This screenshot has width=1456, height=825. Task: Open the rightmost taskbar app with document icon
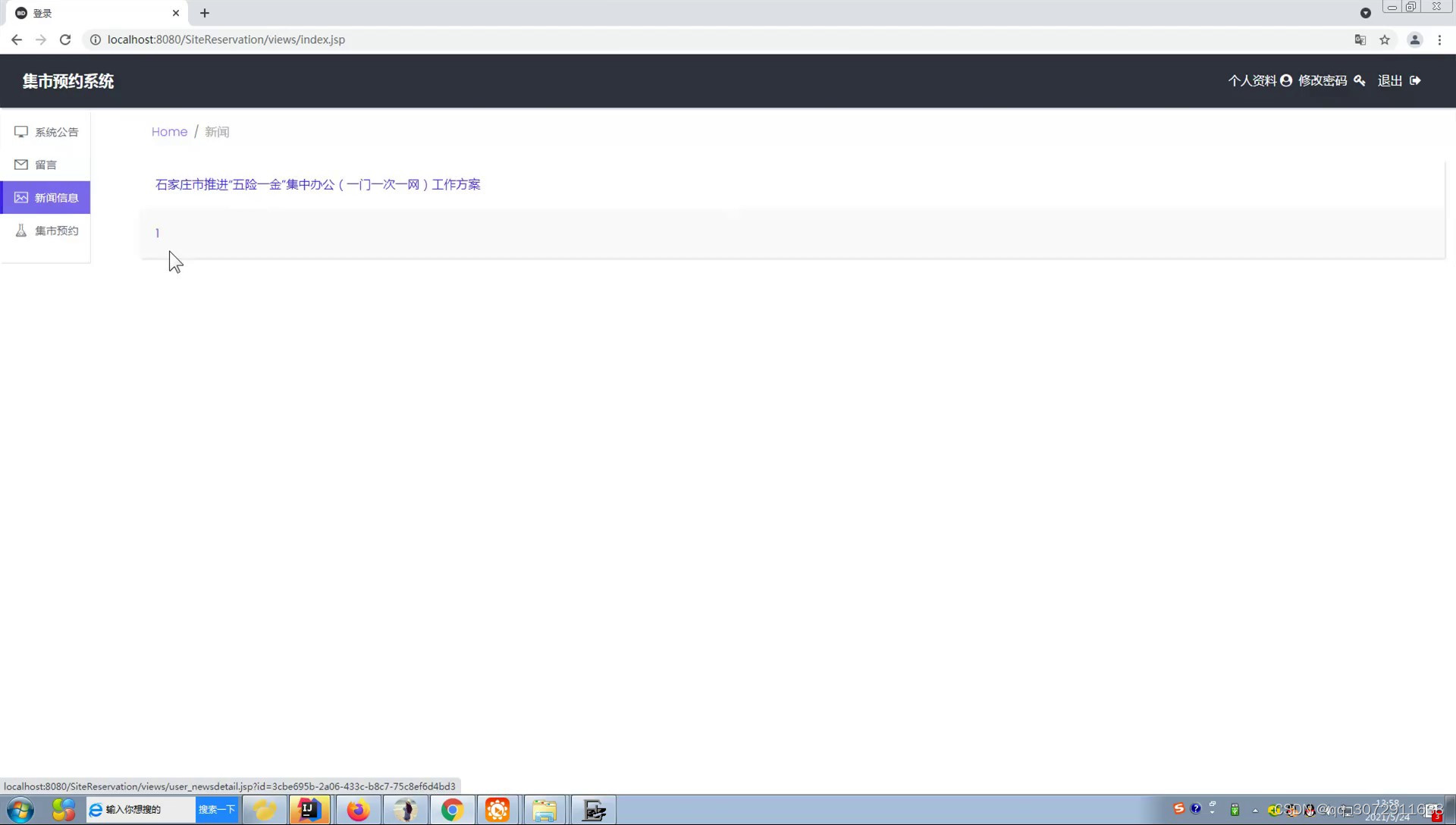pyautogui.click(x=594, y=810)
